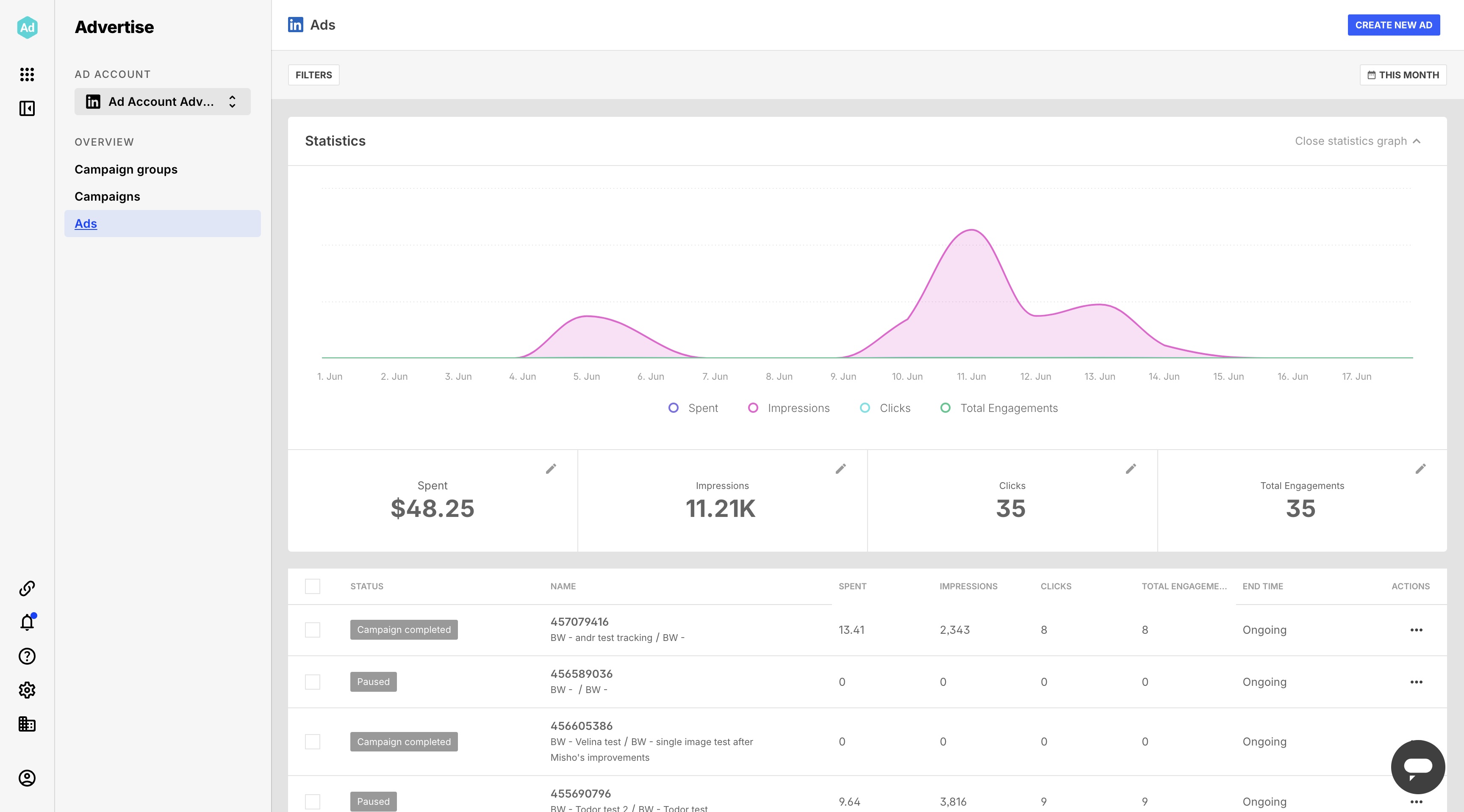Viewport: 1464px width, 812px height.
Task: Edit the Spent metric card pencil
Action: (551, 469)
